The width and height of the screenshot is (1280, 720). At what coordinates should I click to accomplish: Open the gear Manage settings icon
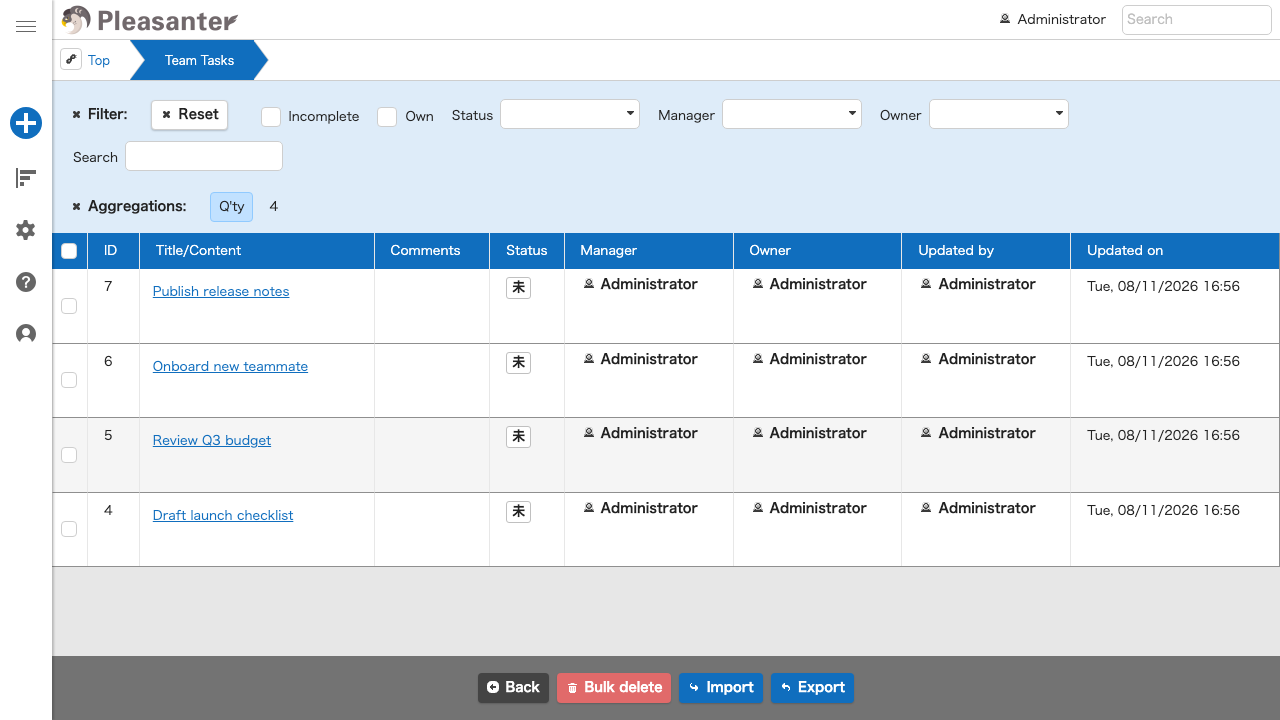[x=26, y=230]
